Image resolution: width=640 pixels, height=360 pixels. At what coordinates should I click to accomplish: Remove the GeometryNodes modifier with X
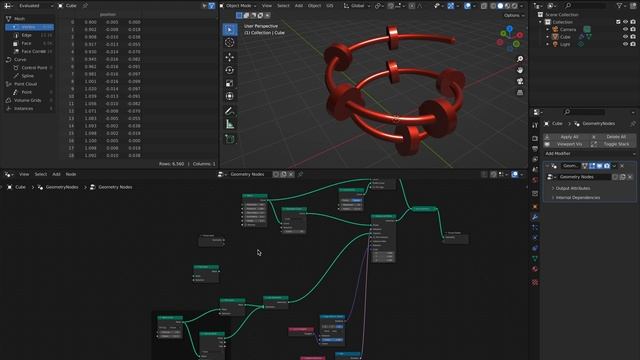coord(622,166)
